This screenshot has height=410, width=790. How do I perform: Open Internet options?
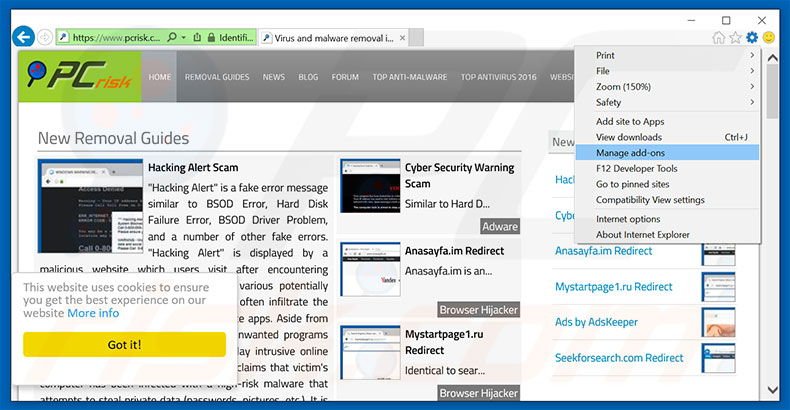coord(668,219)
